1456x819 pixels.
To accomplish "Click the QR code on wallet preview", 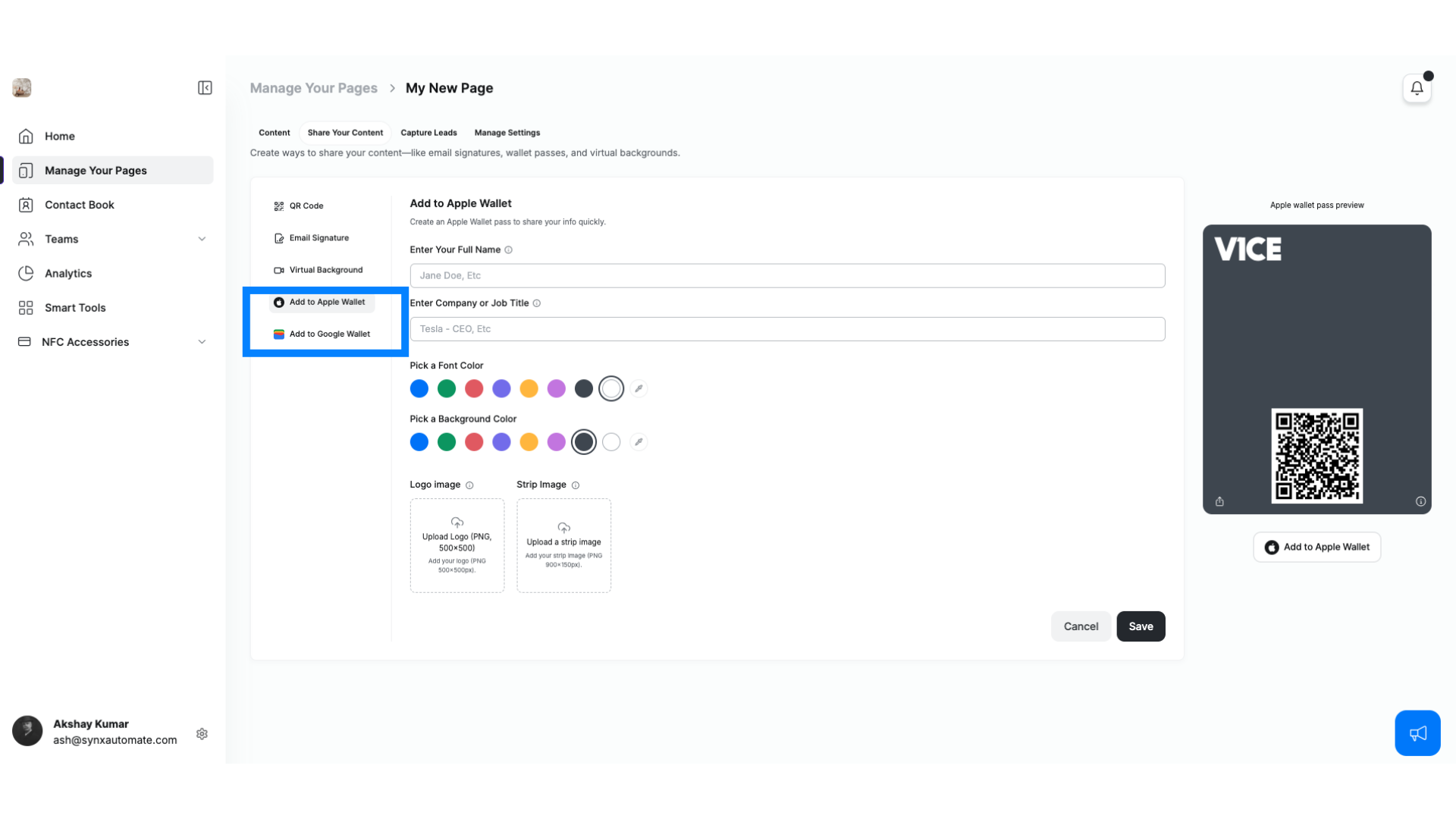I will click(x=1317, y=456).
